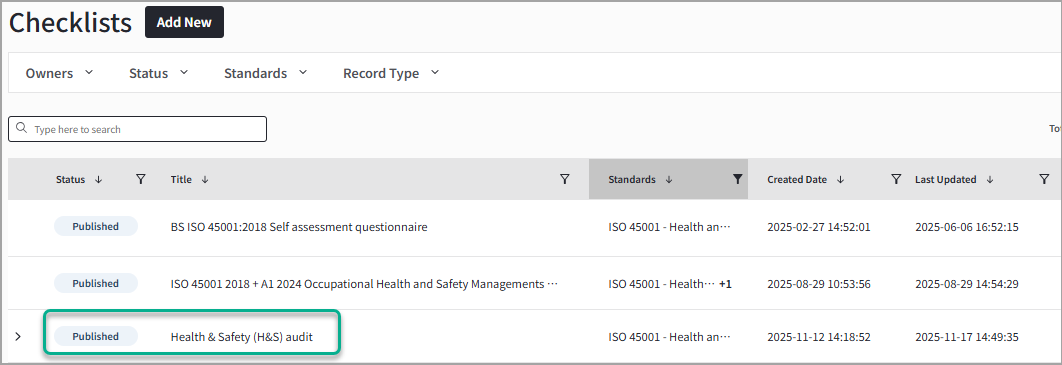1062x365 pixels.
Task: Click the Standards cell in Health & Safety audit row
Action: point(670,337)
